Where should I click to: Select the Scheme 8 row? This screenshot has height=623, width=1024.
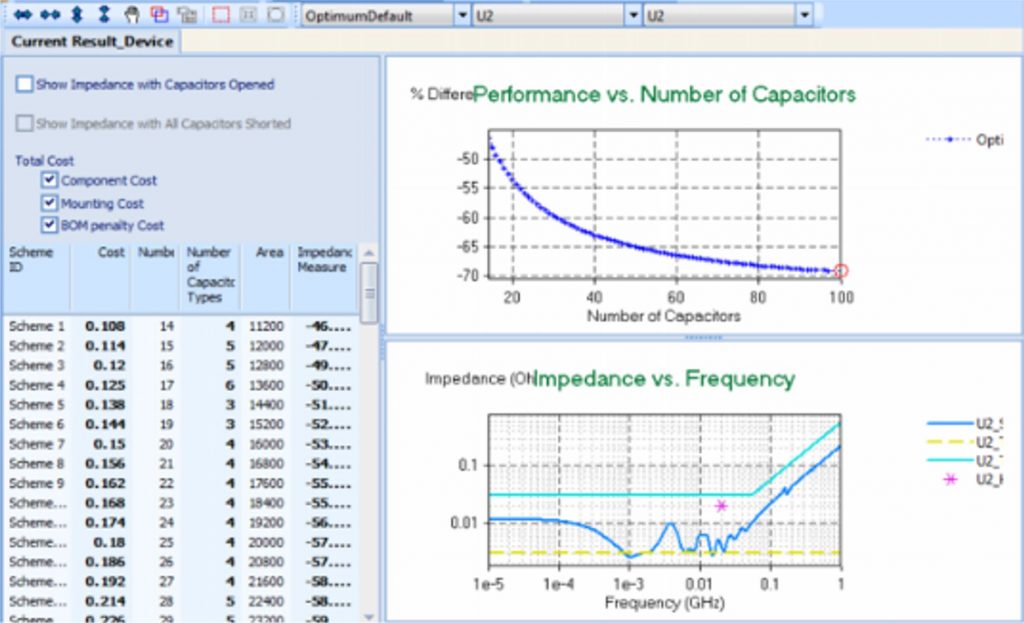(x=180, y=463)
